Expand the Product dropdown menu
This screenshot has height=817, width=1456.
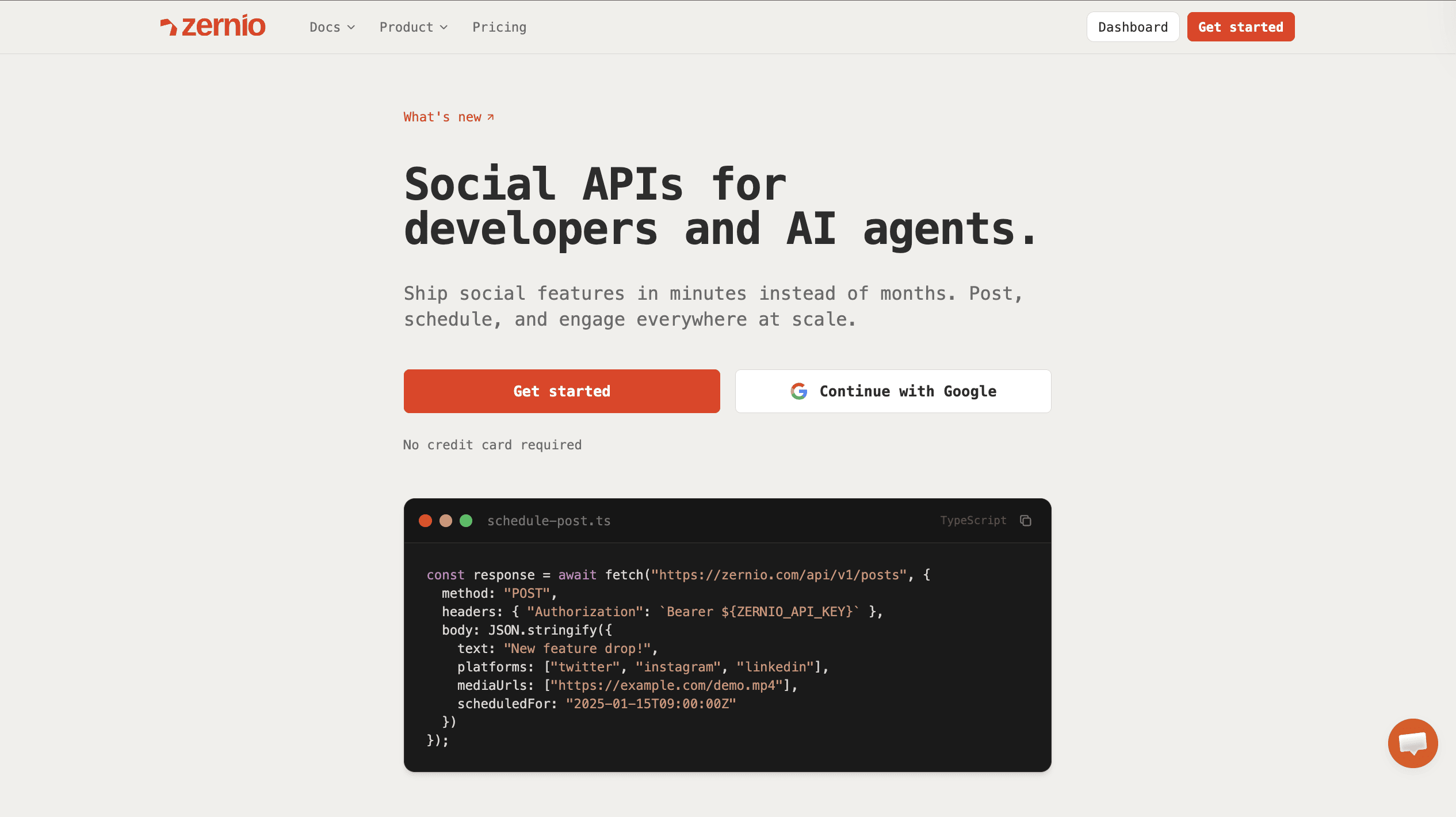click(414, 27)
